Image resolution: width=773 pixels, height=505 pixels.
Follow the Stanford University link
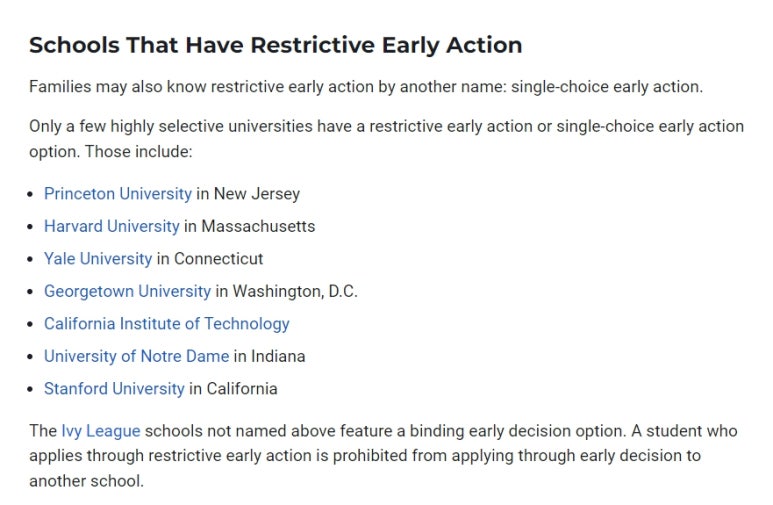[114, 389]
